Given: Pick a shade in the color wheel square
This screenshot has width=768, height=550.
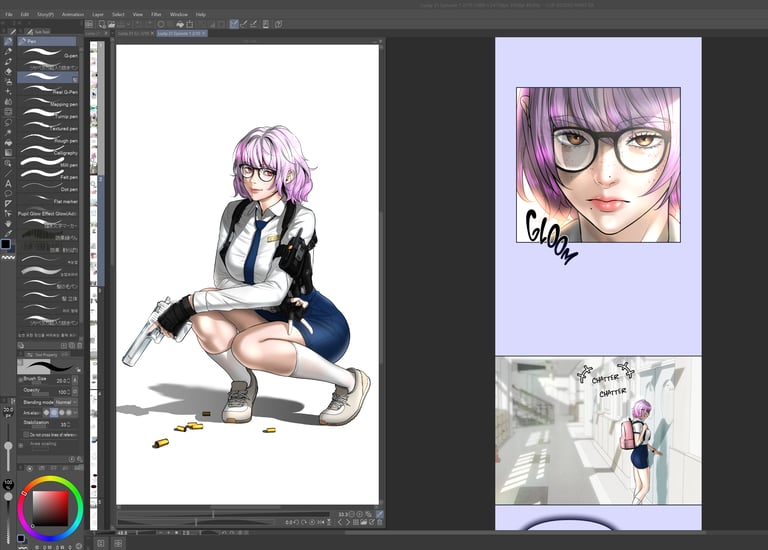Looking at the screenshot, I should click(50, 508).
